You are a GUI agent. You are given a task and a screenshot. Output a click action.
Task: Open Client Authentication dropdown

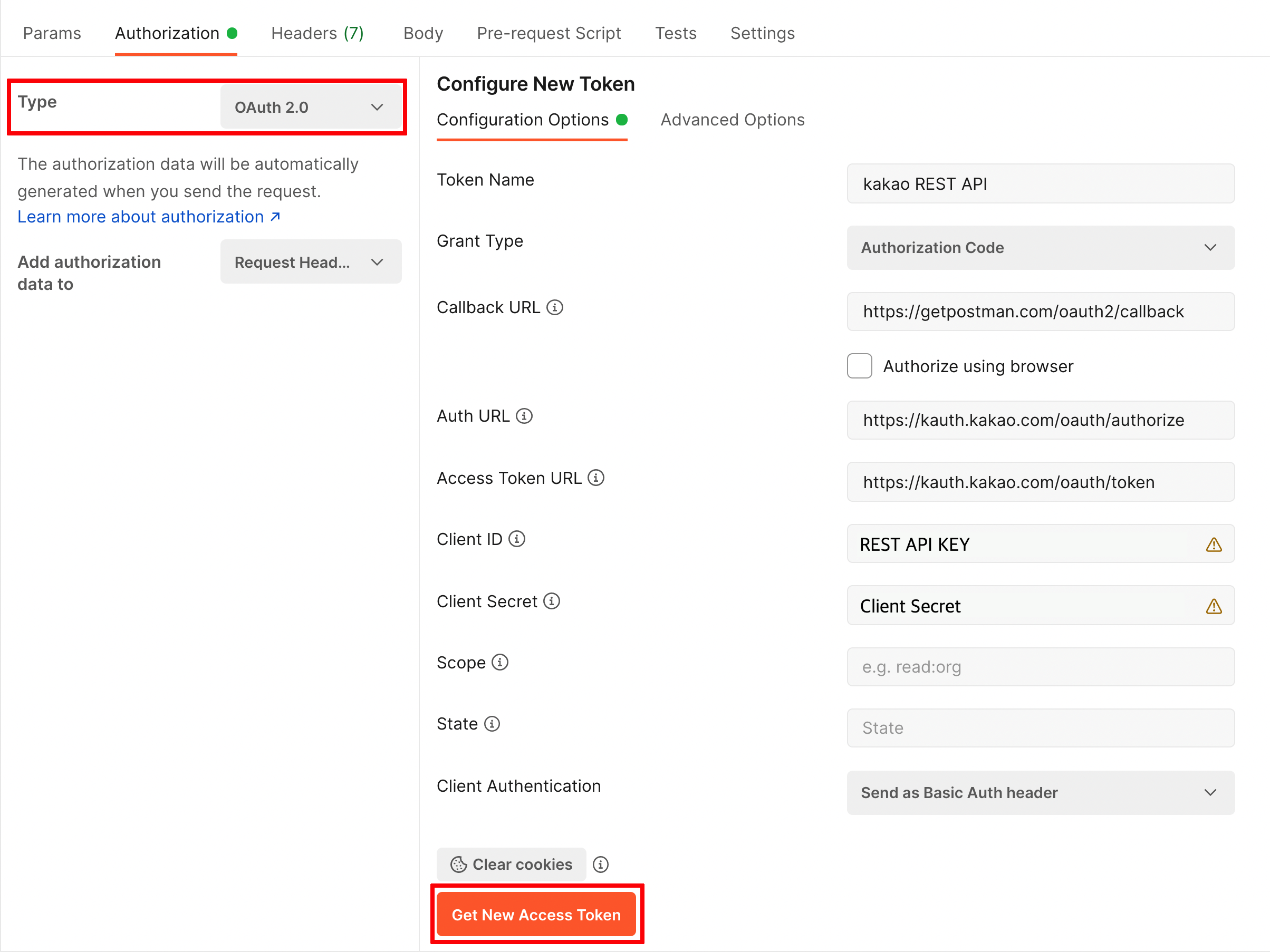pyautogui.click(x=1041, y=792)
